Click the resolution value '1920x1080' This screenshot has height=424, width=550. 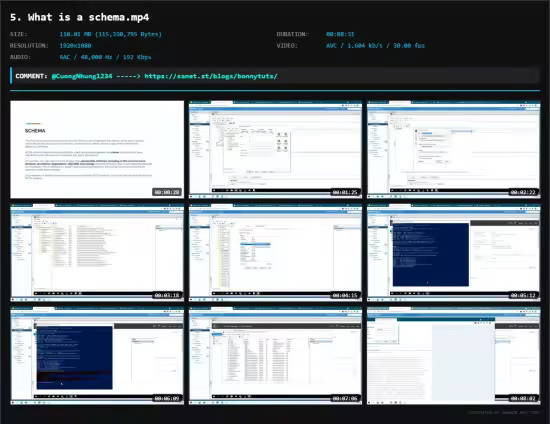pyautogui.click(x=75, y=46)
